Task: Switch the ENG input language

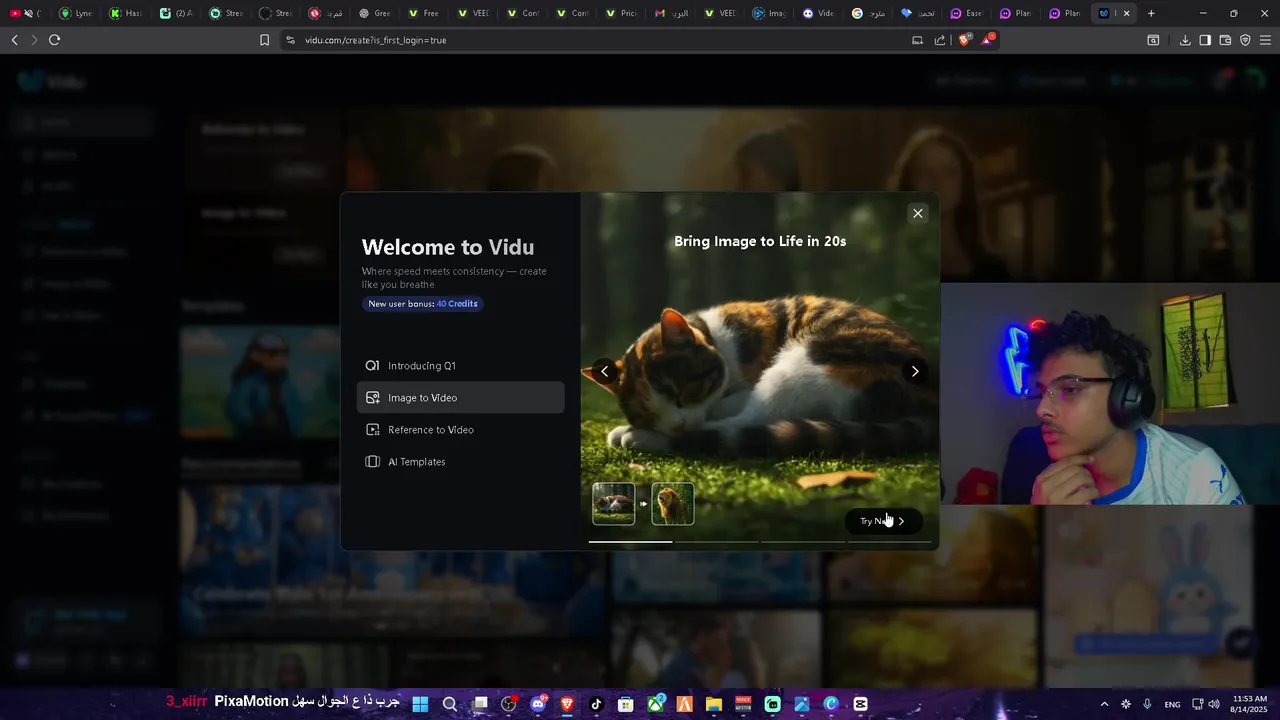Action: (1172, 705)
